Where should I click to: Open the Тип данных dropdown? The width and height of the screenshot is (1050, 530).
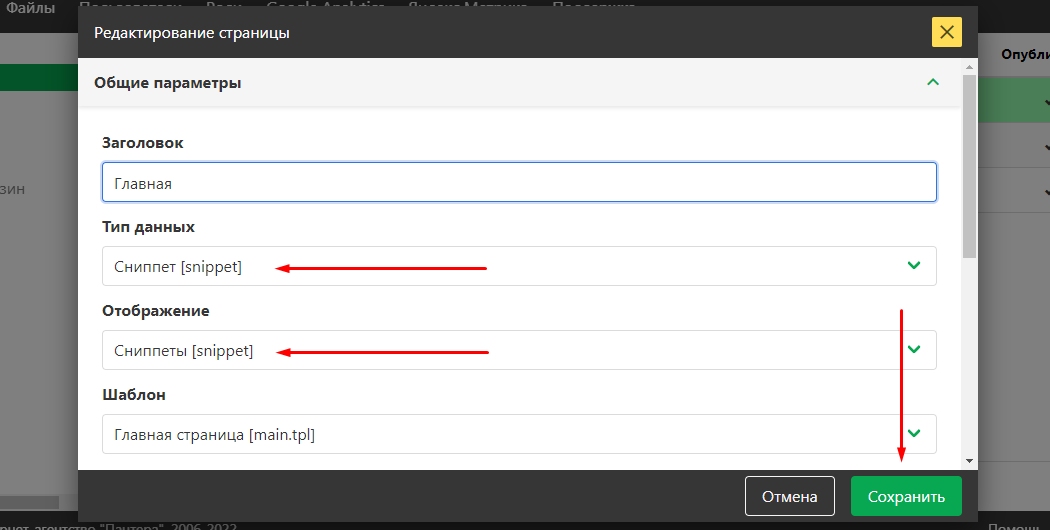(519, 266)
